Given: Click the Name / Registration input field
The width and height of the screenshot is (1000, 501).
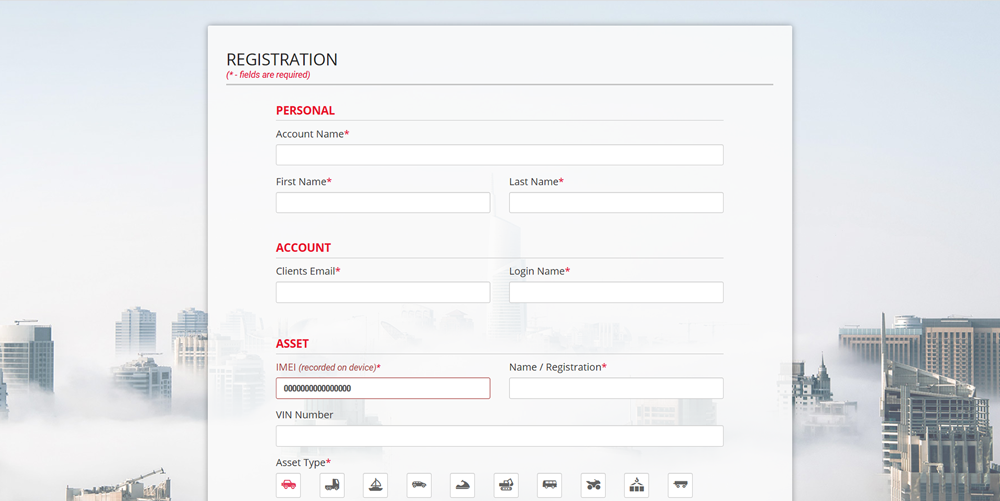Looking at the screenshot, I should point(616,388).
